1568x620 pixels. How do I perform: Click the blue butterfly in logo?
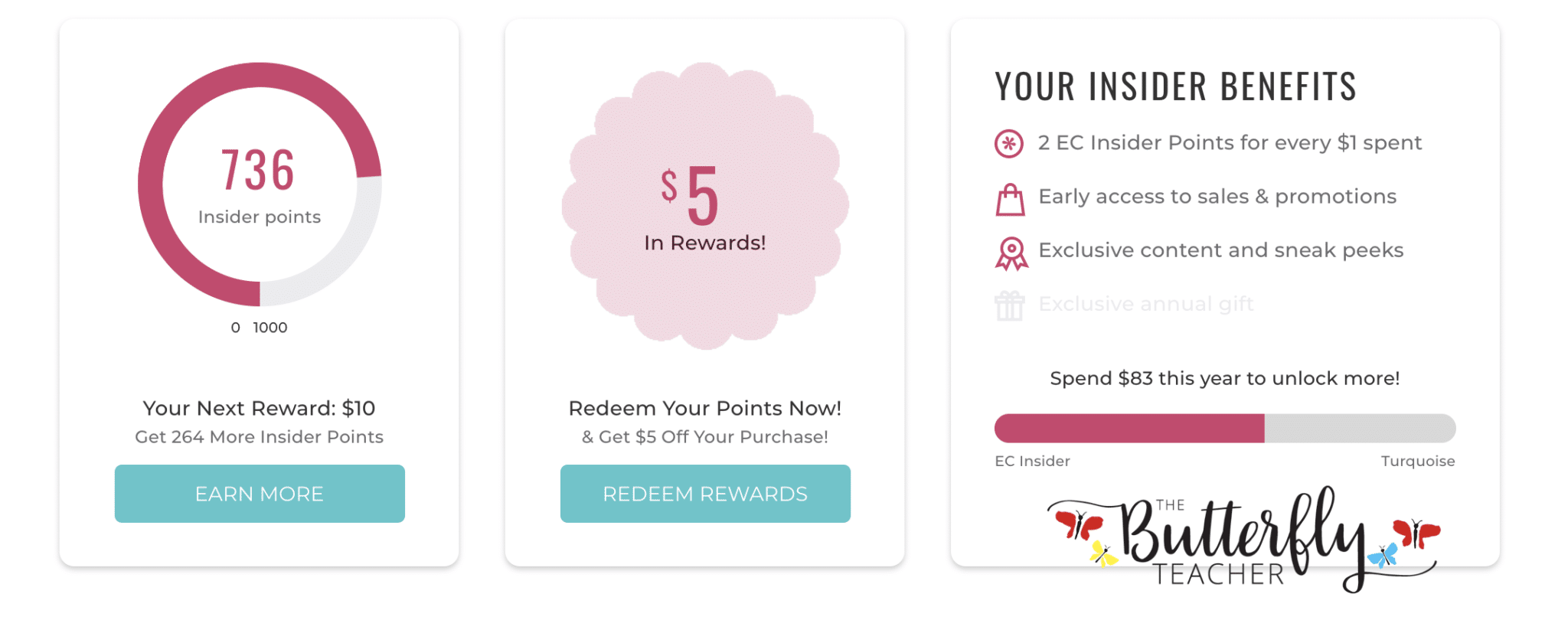(x=1383, y=555)
